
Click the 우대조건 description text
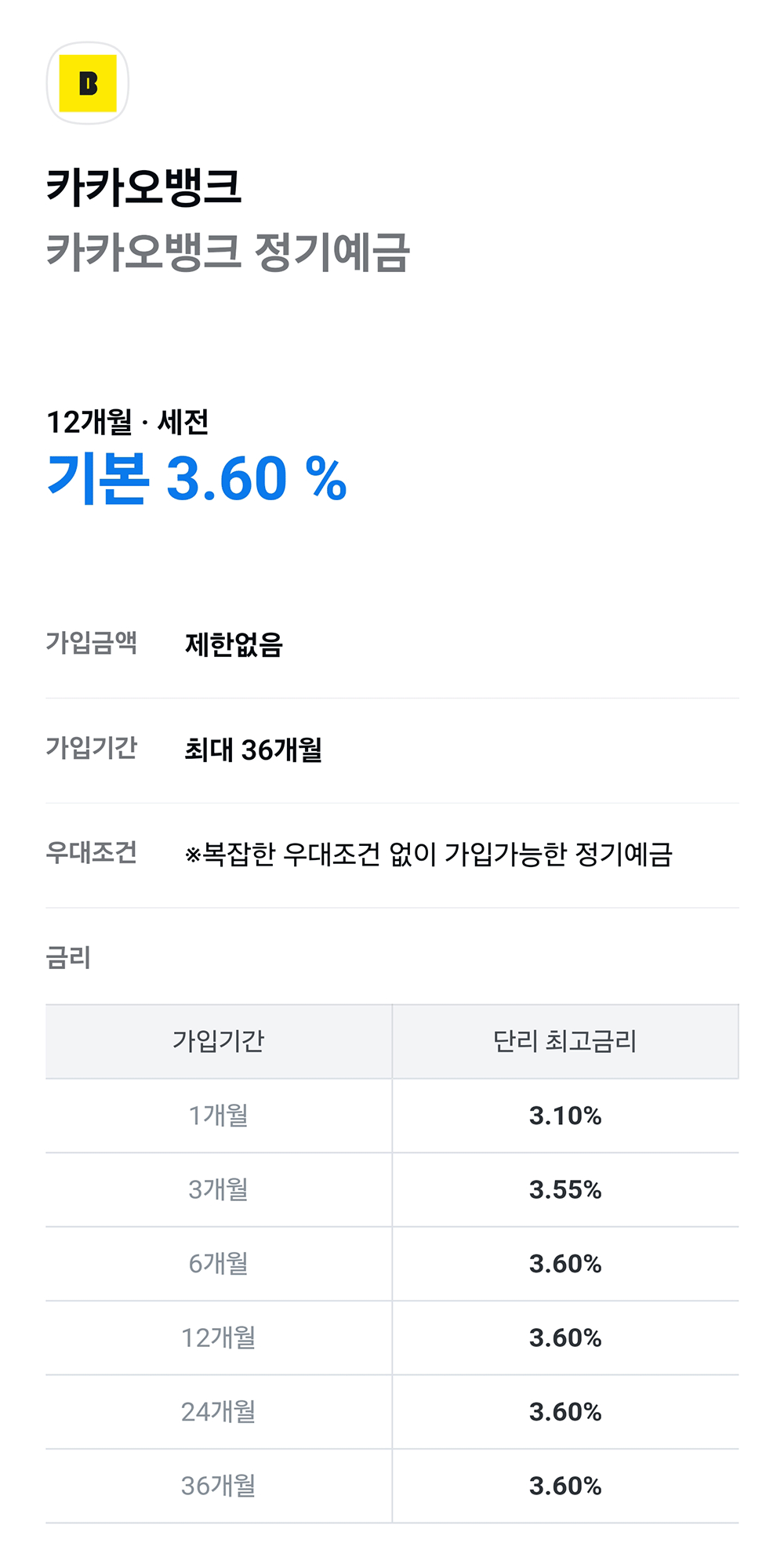(428, 855)
